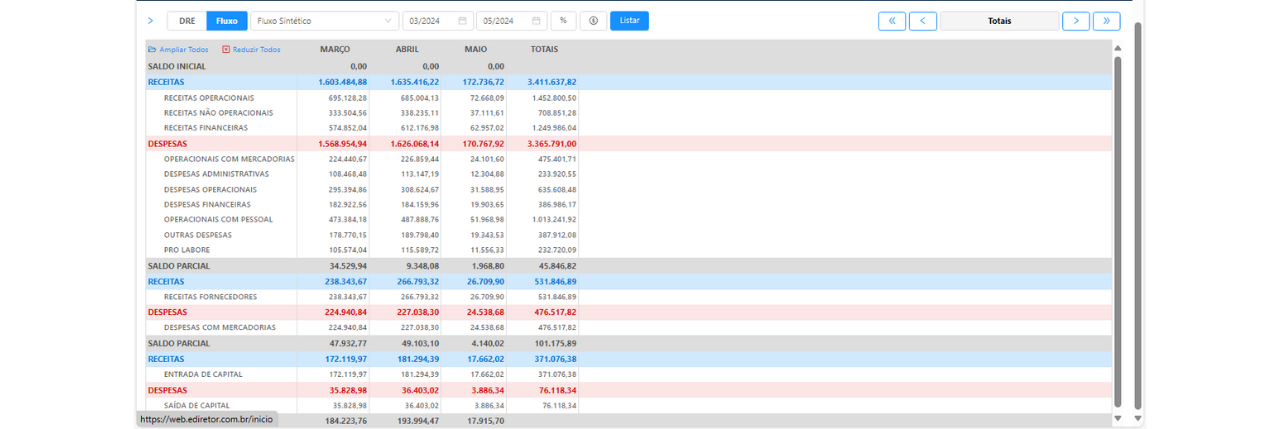
Task: Select PRO LABORE row
Action: point(628,250)
